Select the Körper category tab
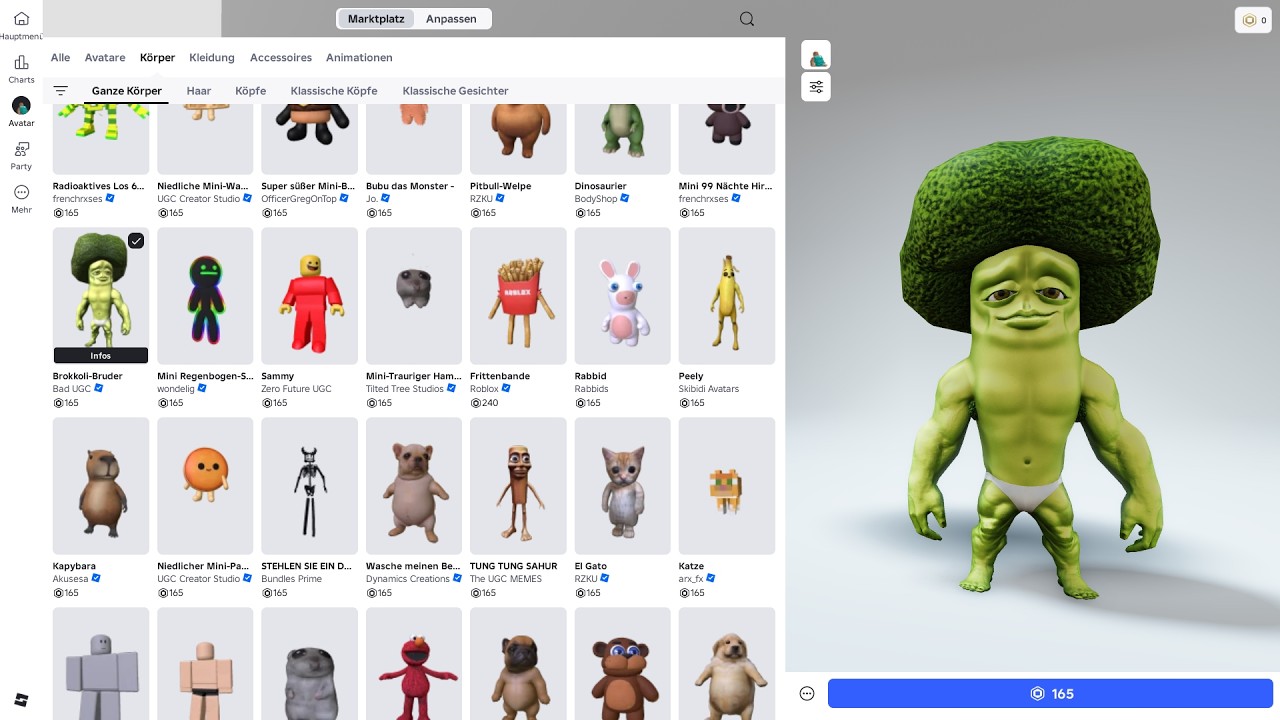This screenshot has width=1280, height=720. [x=157, y=58]
